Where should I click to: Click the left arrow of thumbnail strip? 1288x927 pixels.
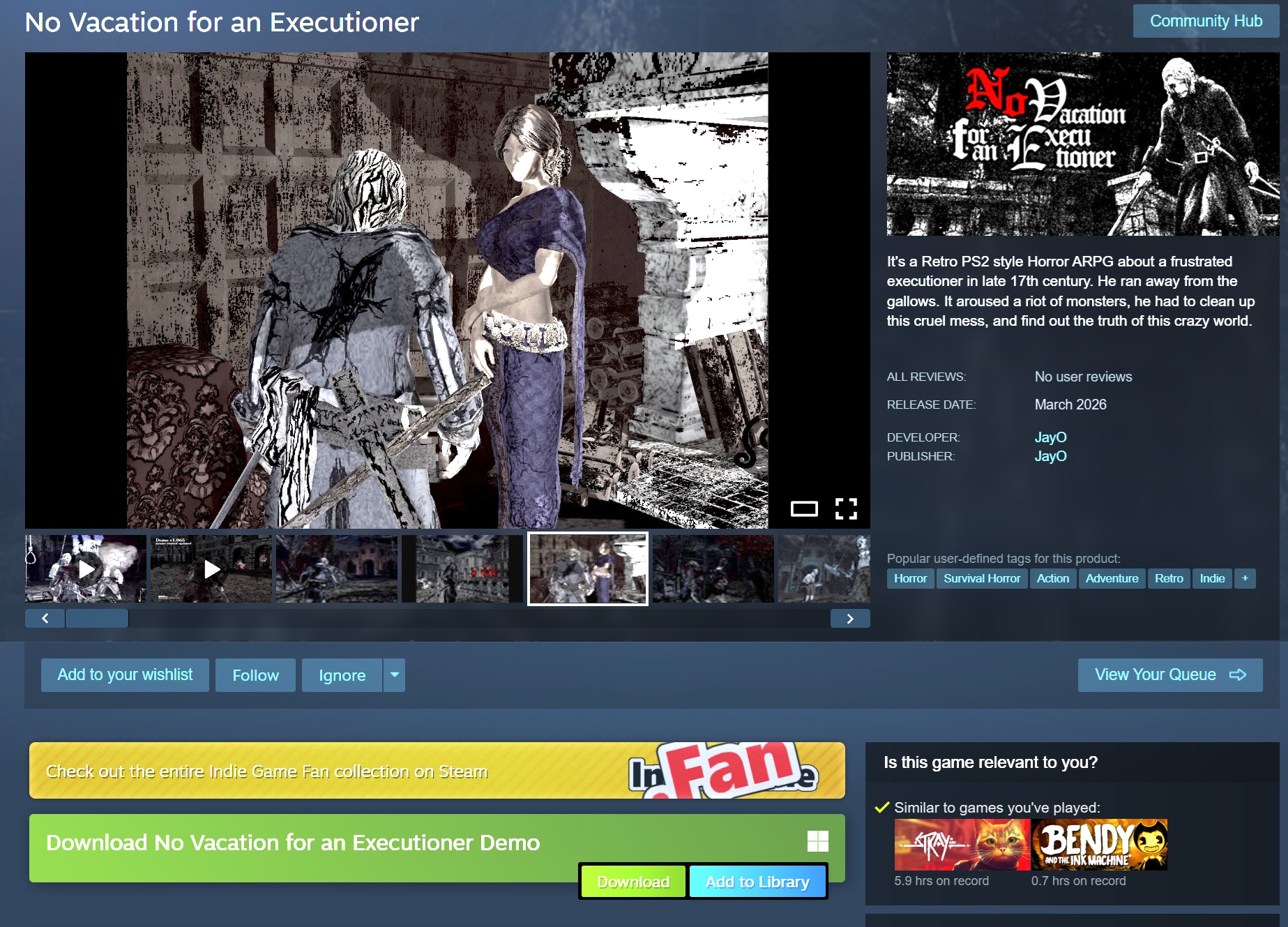[x=45, y=618]
